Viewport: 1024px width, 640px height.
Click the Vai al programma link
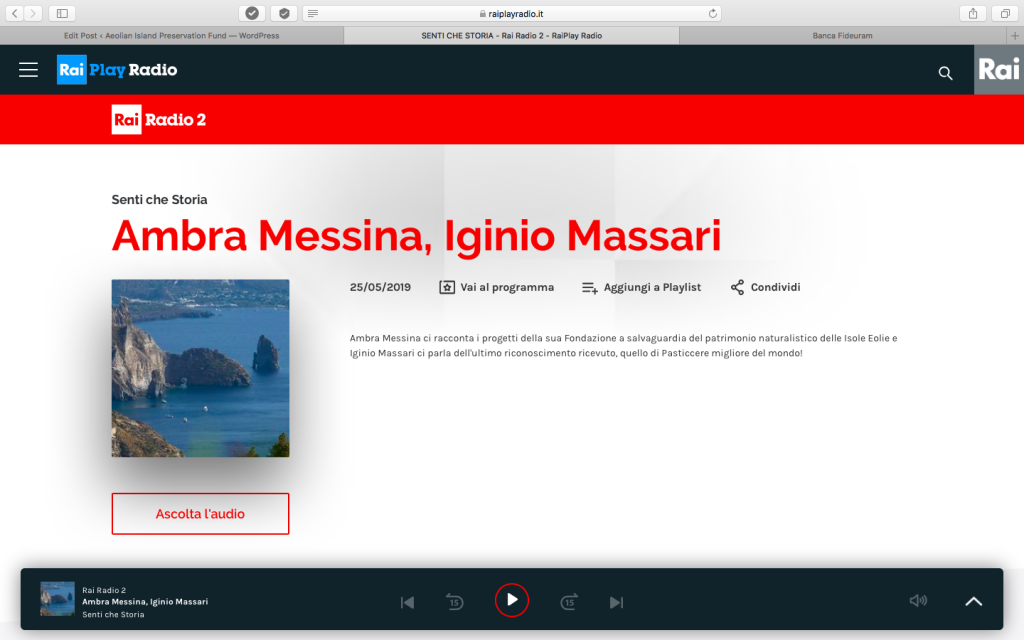[x=496, y=287]
